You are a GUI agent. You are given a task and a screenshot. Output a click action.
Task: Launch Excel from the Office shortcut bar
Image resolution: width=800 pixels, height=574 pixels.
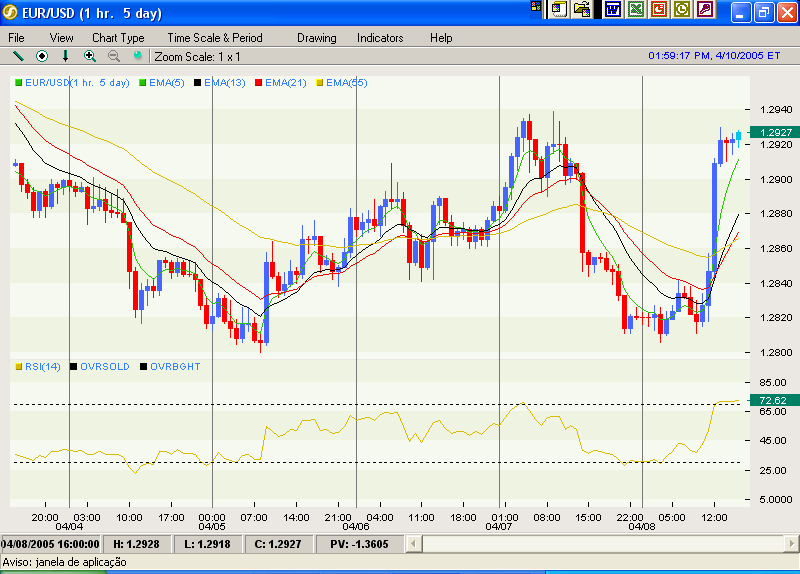pos(636,10)
